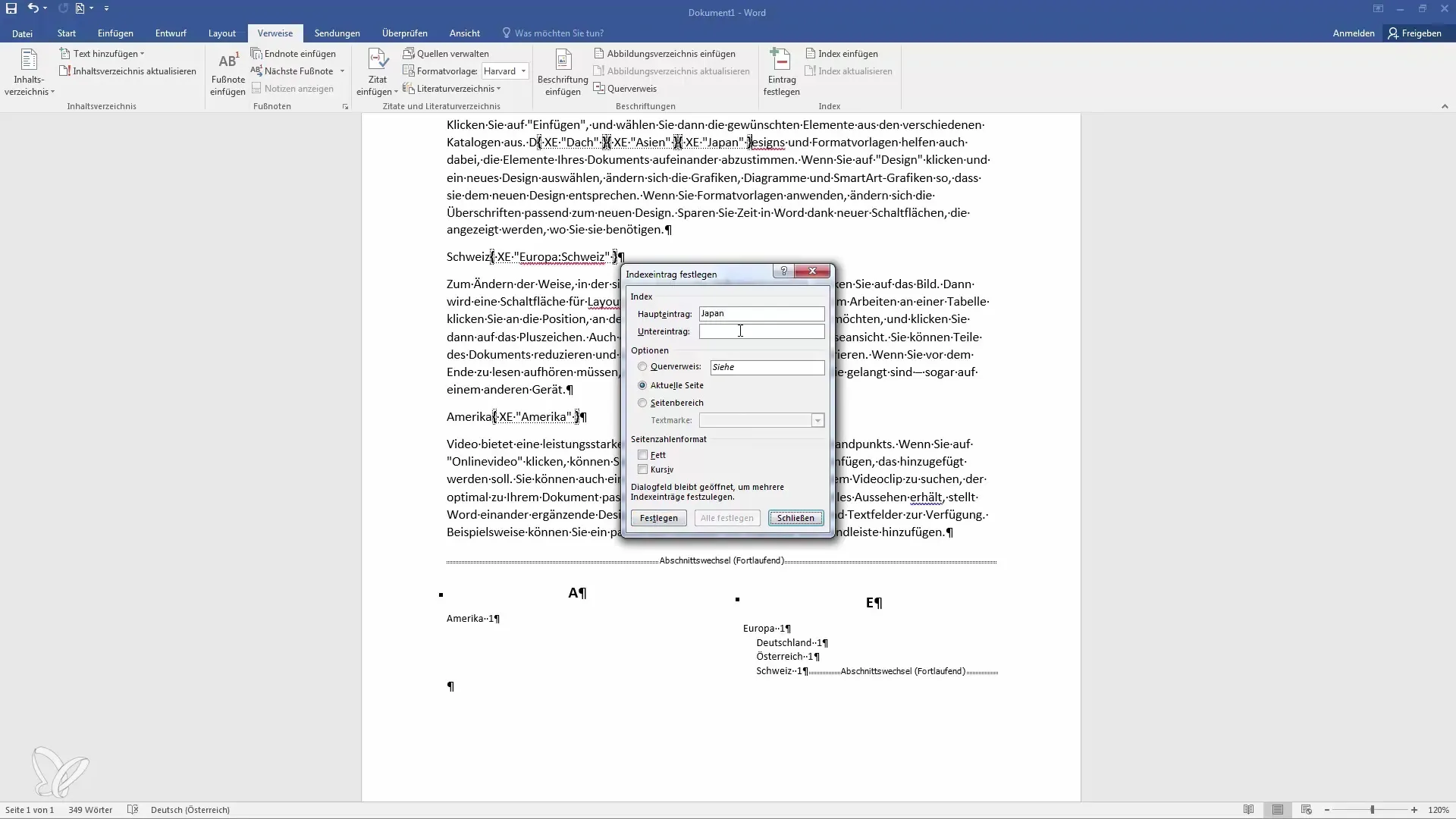Switch to the Sendungen tab
1456x819 pixels.
[x=337, y=33]
